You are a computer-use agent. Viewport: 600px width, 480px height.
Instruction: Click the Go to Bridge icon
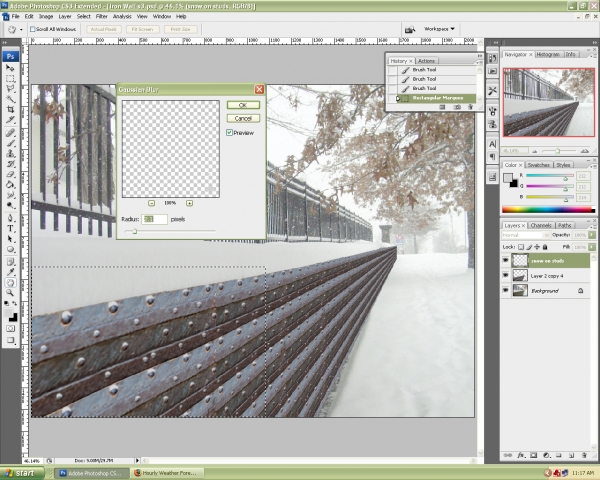click(410, 29)
